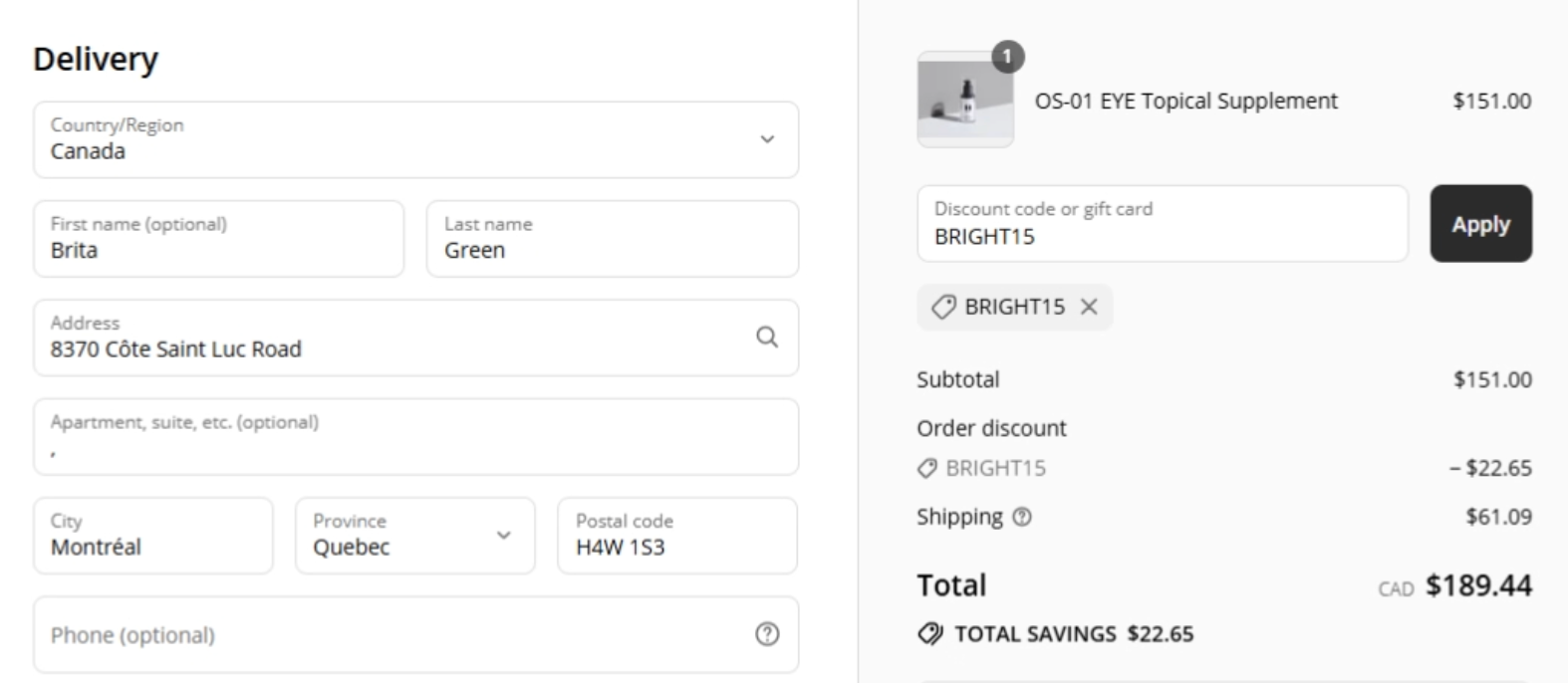Viewport: 1568px width, 683px height.
Task: Click the CAD currency label
Action: click(x=1396, y=589)
